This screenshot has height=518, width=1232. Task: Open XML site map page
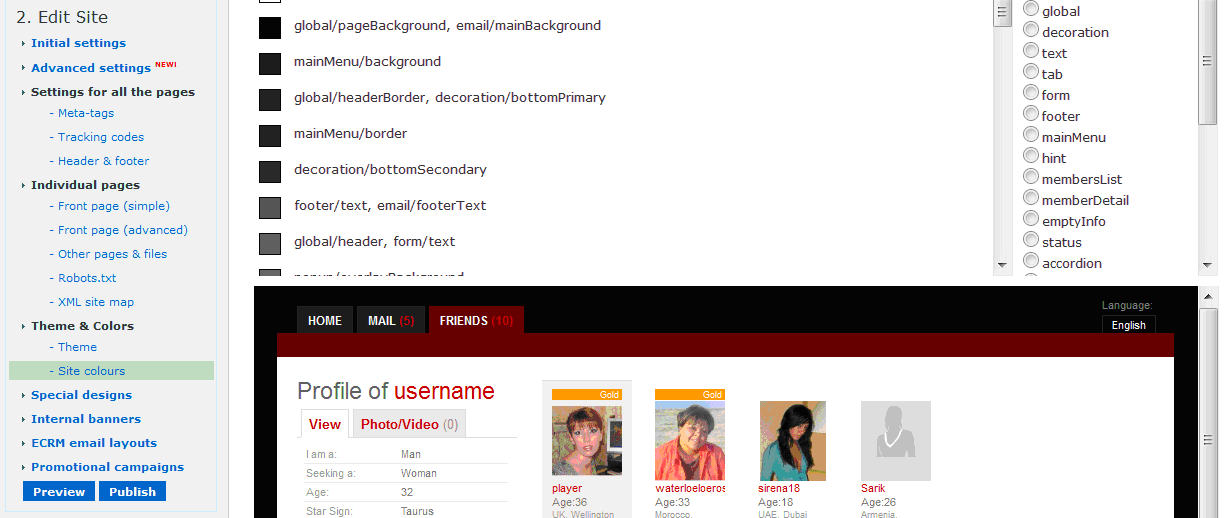tap(96, 302)
